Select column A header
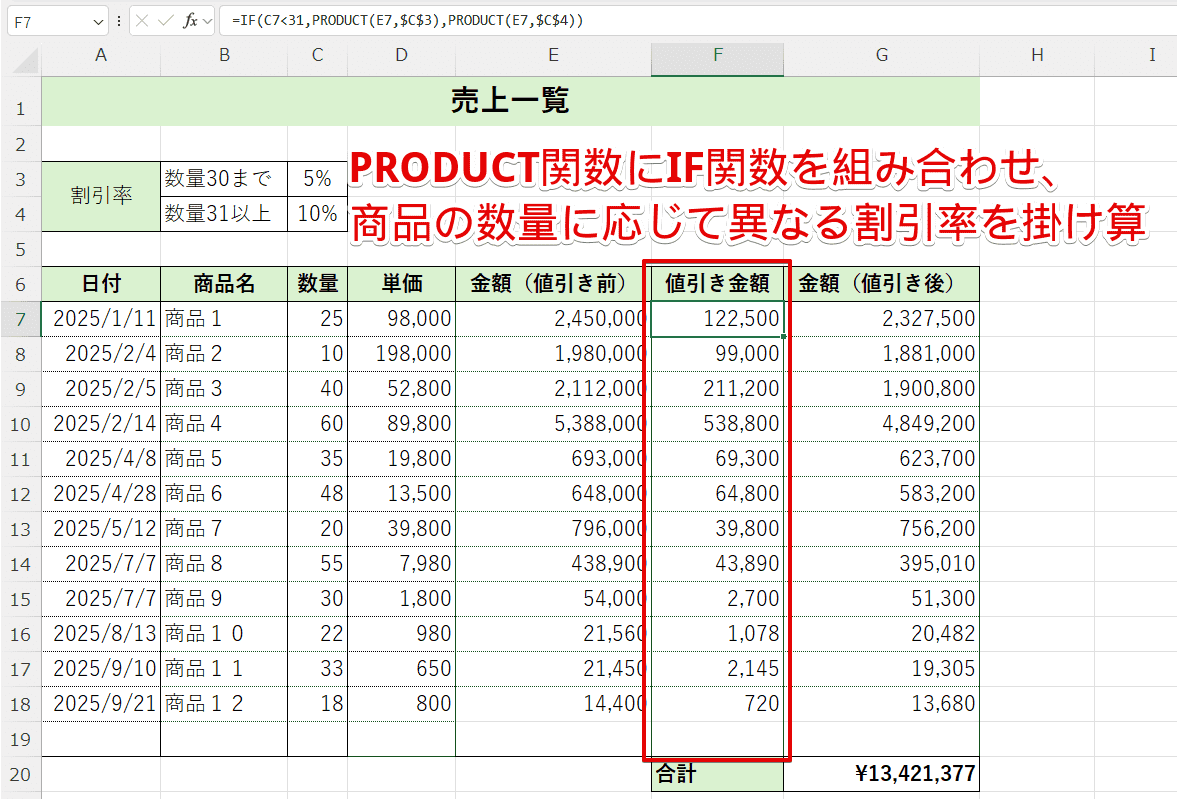This screenshot has height=799, width=1177. pos(100,59)
